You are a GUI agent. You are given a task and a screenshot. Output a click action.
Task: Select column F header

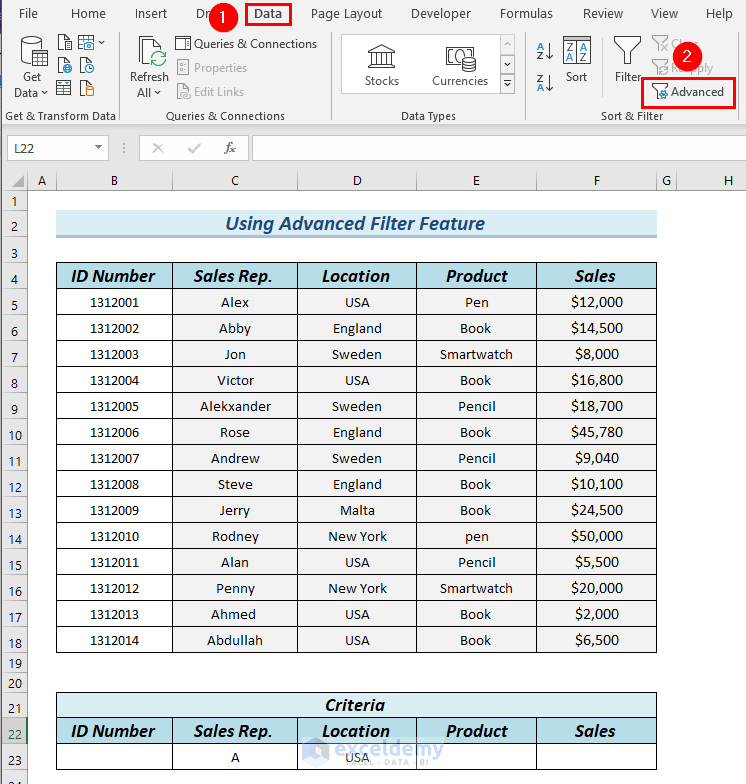pos(596,180)
